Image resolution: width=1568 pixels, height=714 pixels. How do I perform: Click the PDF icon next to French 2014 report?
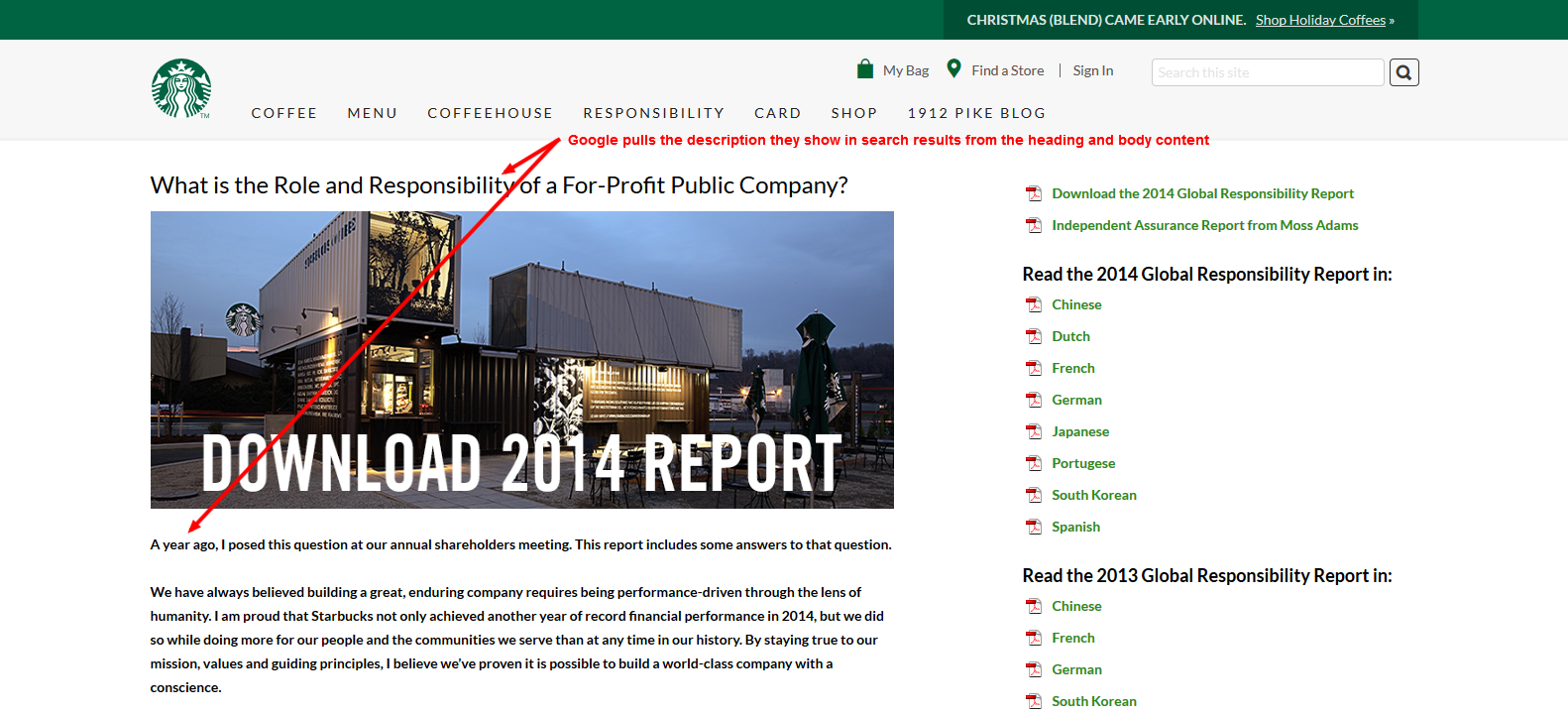pyautogui.click(x=1034, y=368)
